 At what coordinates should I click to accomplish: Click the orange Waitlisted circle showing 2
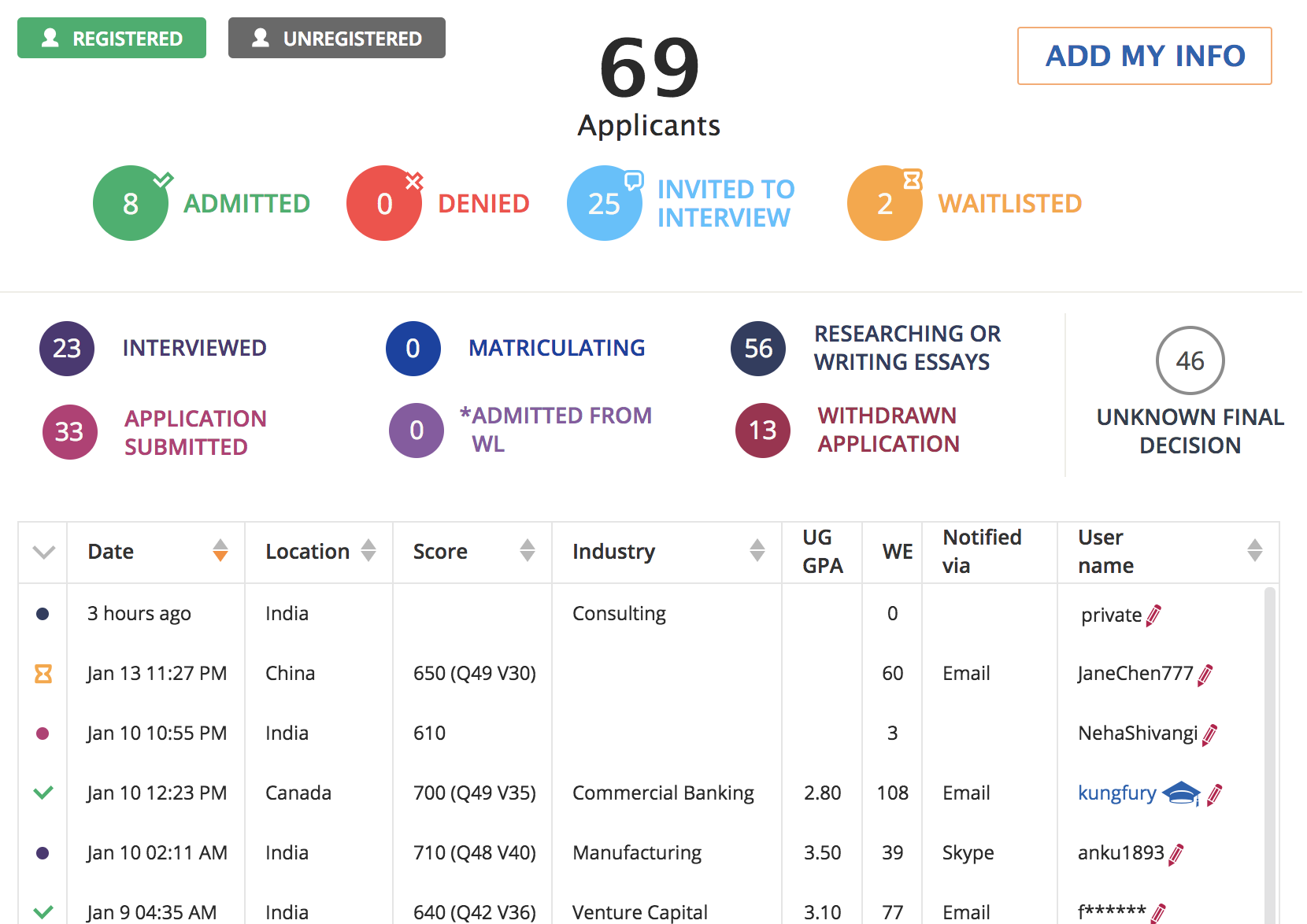[x=884, y=203]
